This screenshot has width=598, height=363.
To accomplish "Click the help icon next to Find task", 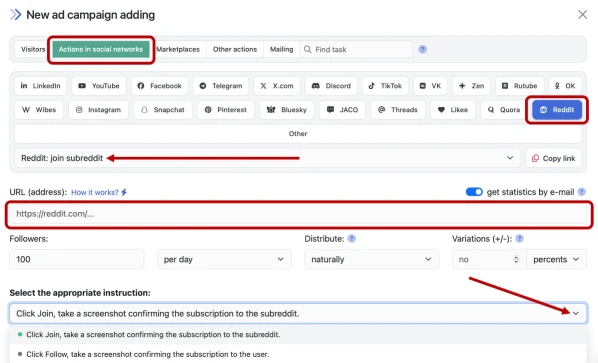I will tap(423, 49).
